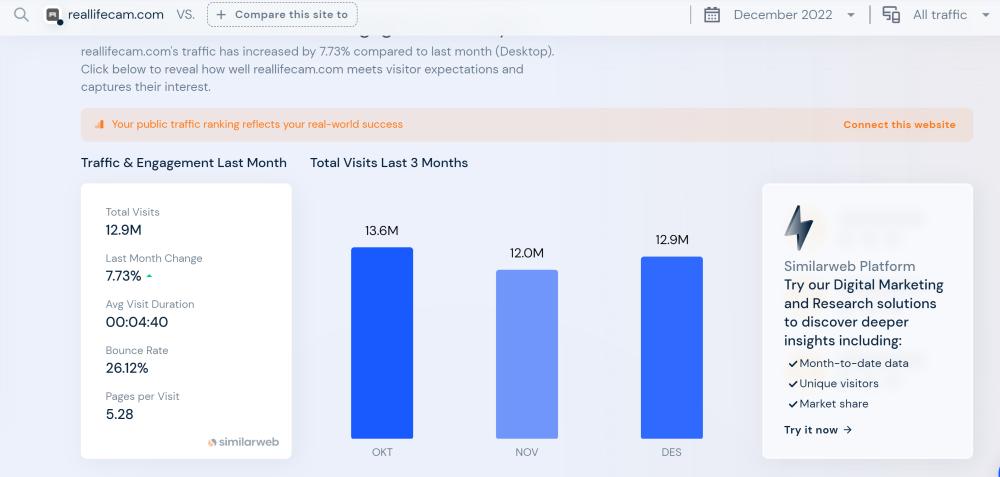Image resolution: width=1000 pixels, height=477 pixels.
Task: Click the orange bar-chart icon in banner
Action: [99, 125]
